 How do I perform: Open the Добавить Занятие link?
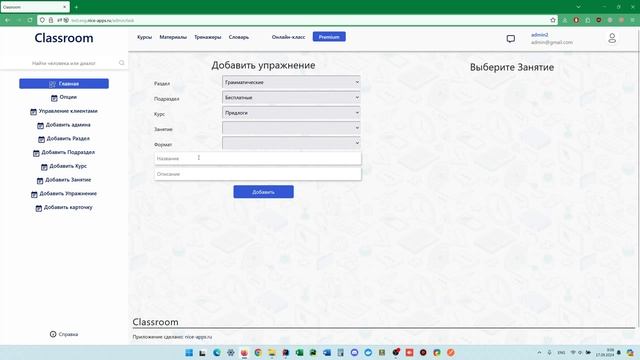coord(68,180)
